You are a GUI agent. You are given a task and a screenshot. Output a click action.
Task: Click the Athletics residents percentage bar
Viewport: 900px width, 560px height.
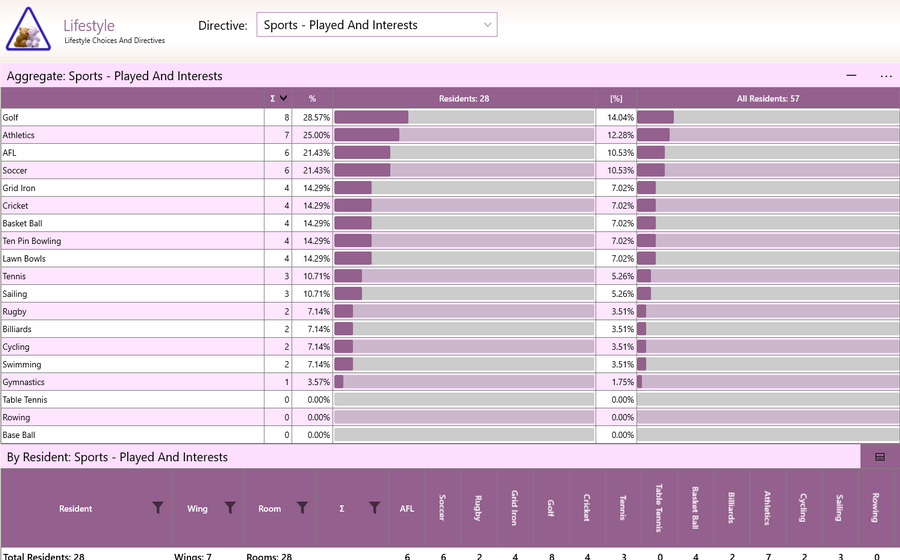[x=464, y=135]
